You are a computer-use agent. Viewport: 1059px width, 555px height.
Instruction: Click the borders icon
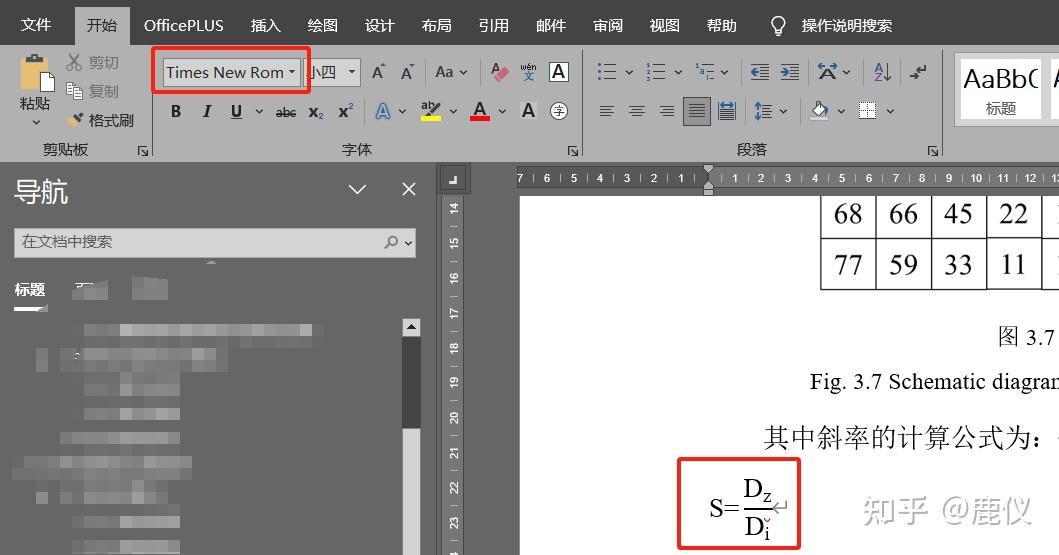(x=868, y=111)
